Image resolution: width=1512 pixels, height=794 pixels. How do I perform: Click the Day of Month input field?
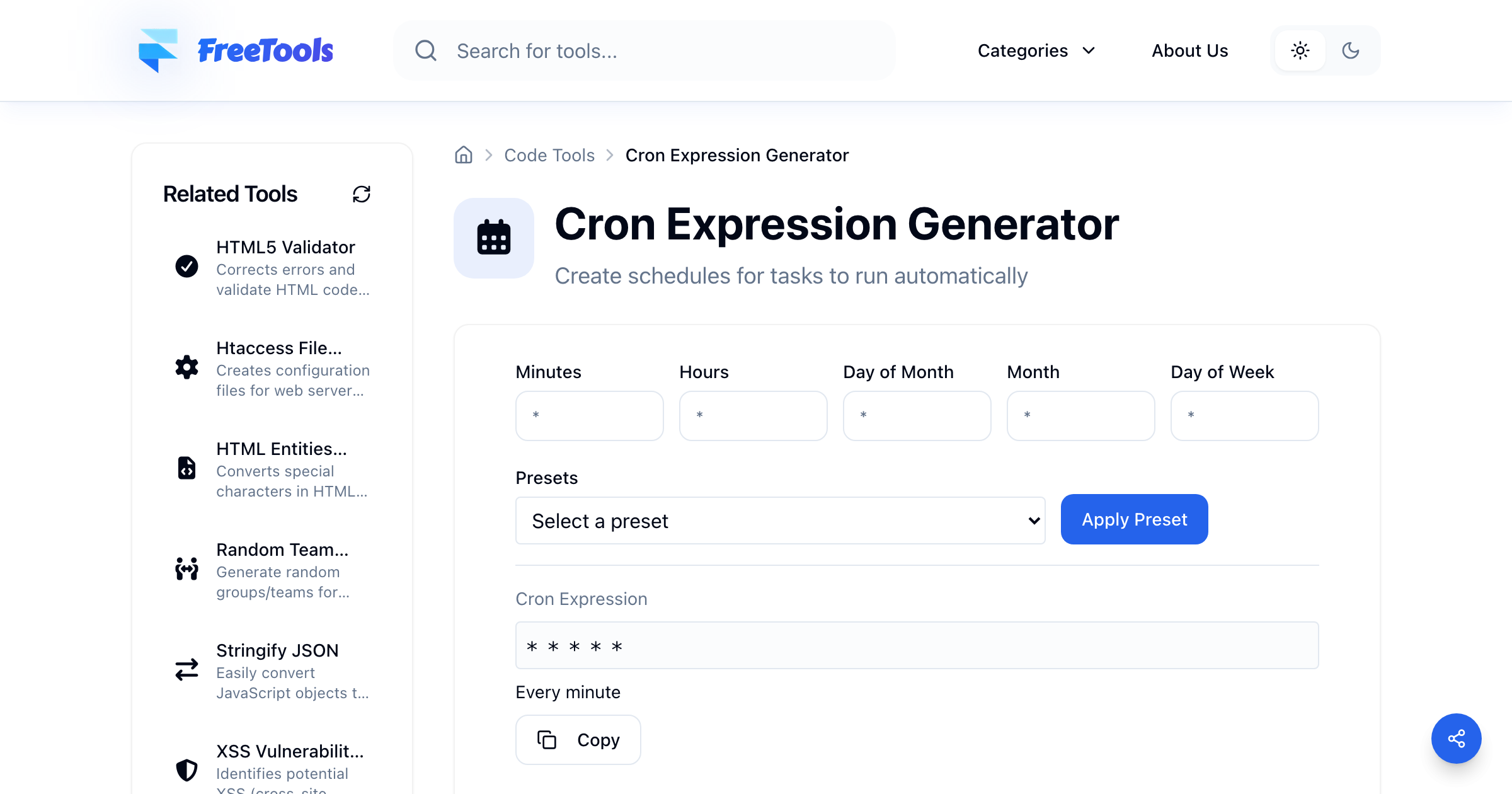(917, 416)
